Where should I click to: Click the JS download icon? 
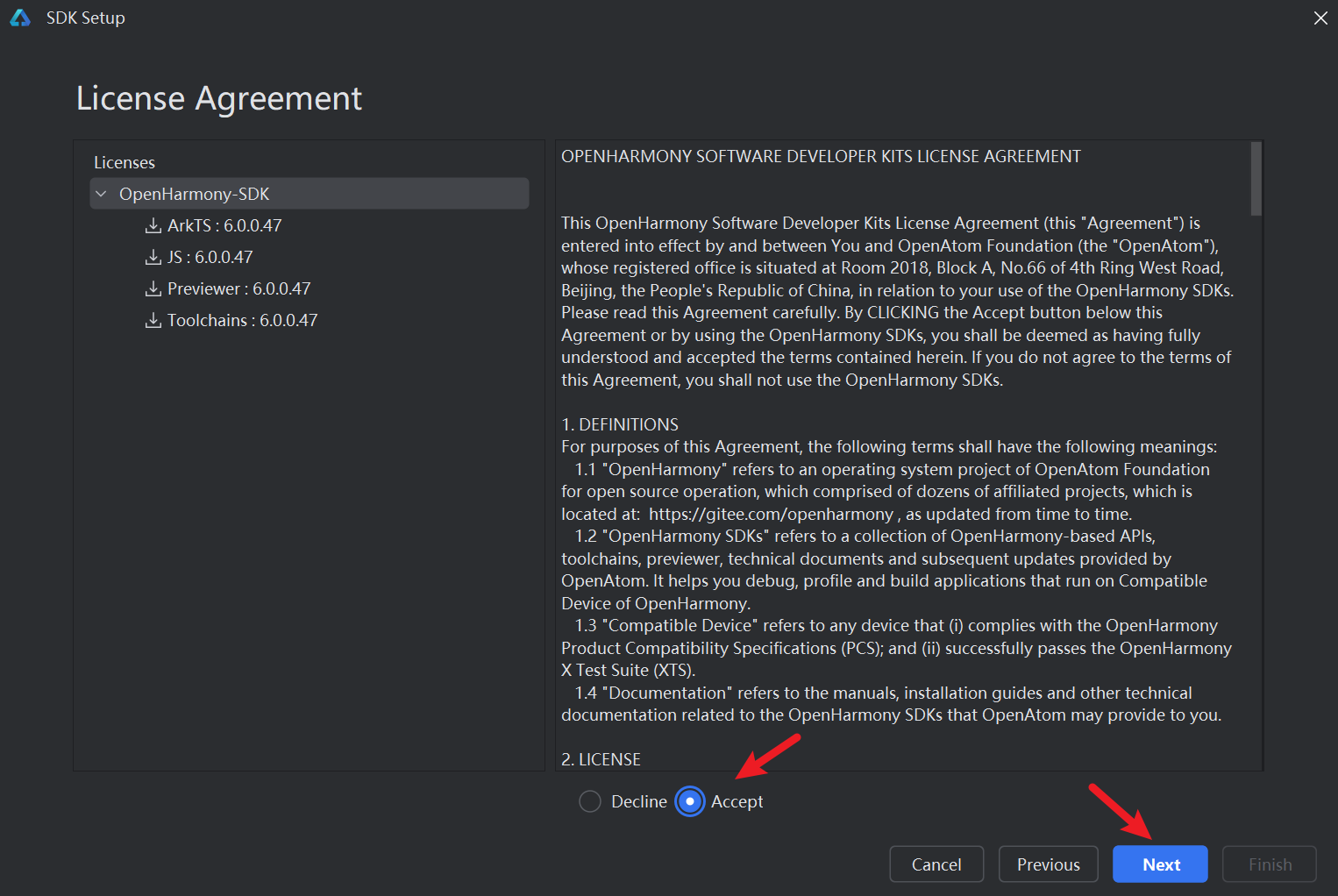153,257
